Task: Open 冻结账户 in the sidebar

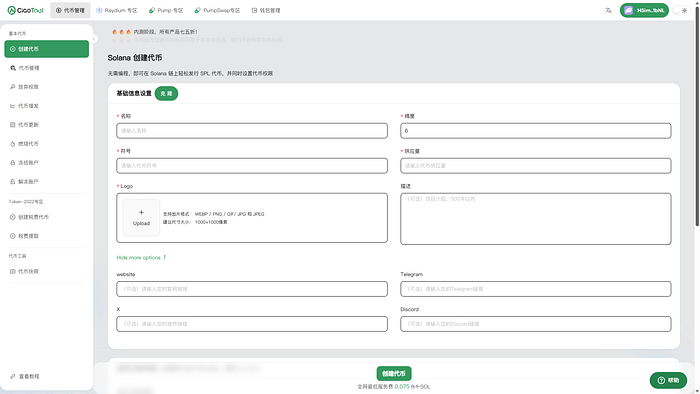Action: (46, 163)
